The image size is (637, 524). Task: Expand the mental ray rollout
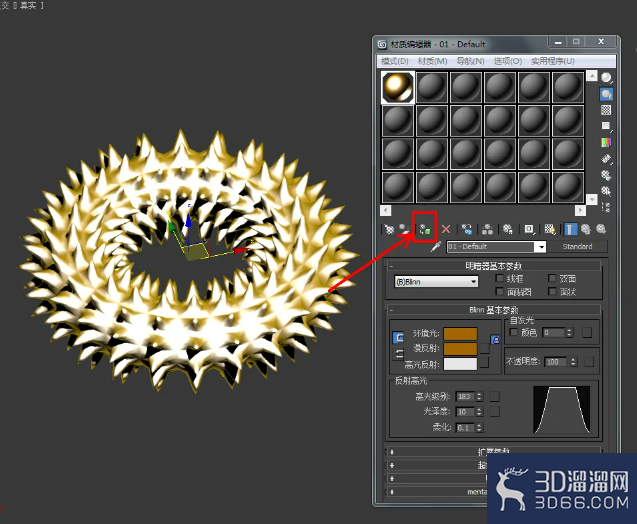[437, 492]
